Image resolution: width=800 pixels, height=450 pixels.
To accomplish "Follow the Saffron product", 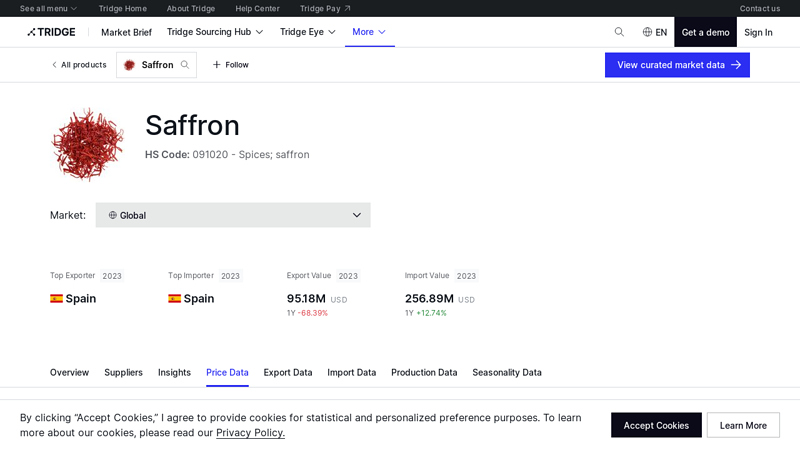I will (230, 65).
